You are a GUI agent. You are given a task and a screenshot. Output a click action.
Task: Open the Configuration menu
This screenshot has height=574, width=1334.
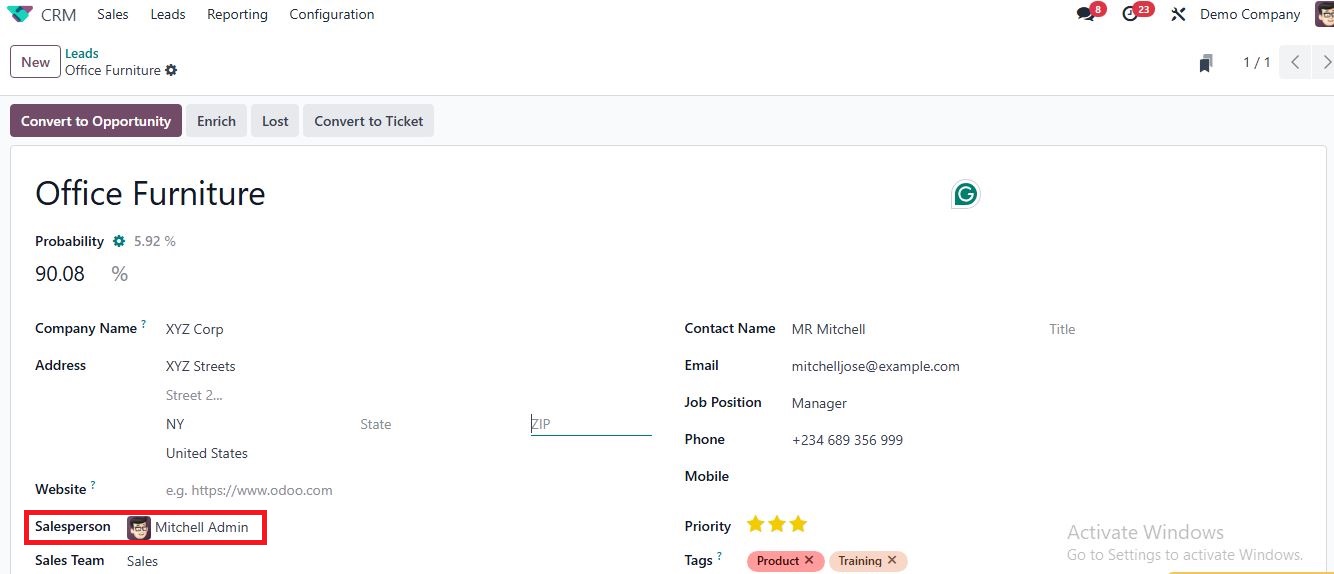331,14
